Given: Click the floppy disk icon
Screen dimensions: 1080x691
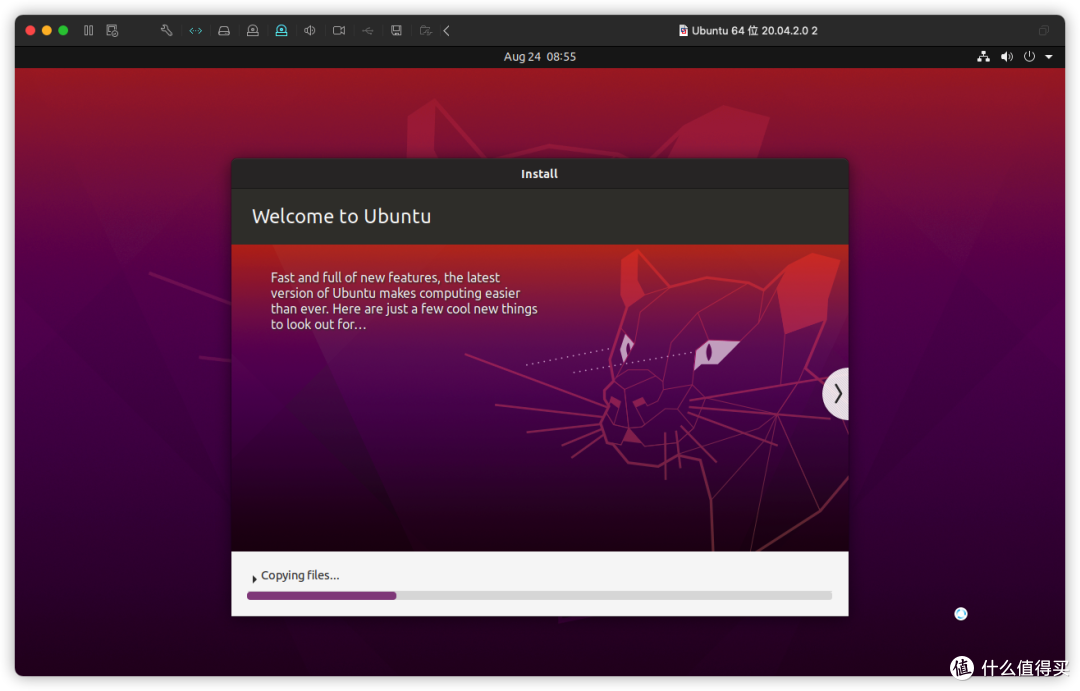Looking at the screenshot, I should [x=396, y=30].
